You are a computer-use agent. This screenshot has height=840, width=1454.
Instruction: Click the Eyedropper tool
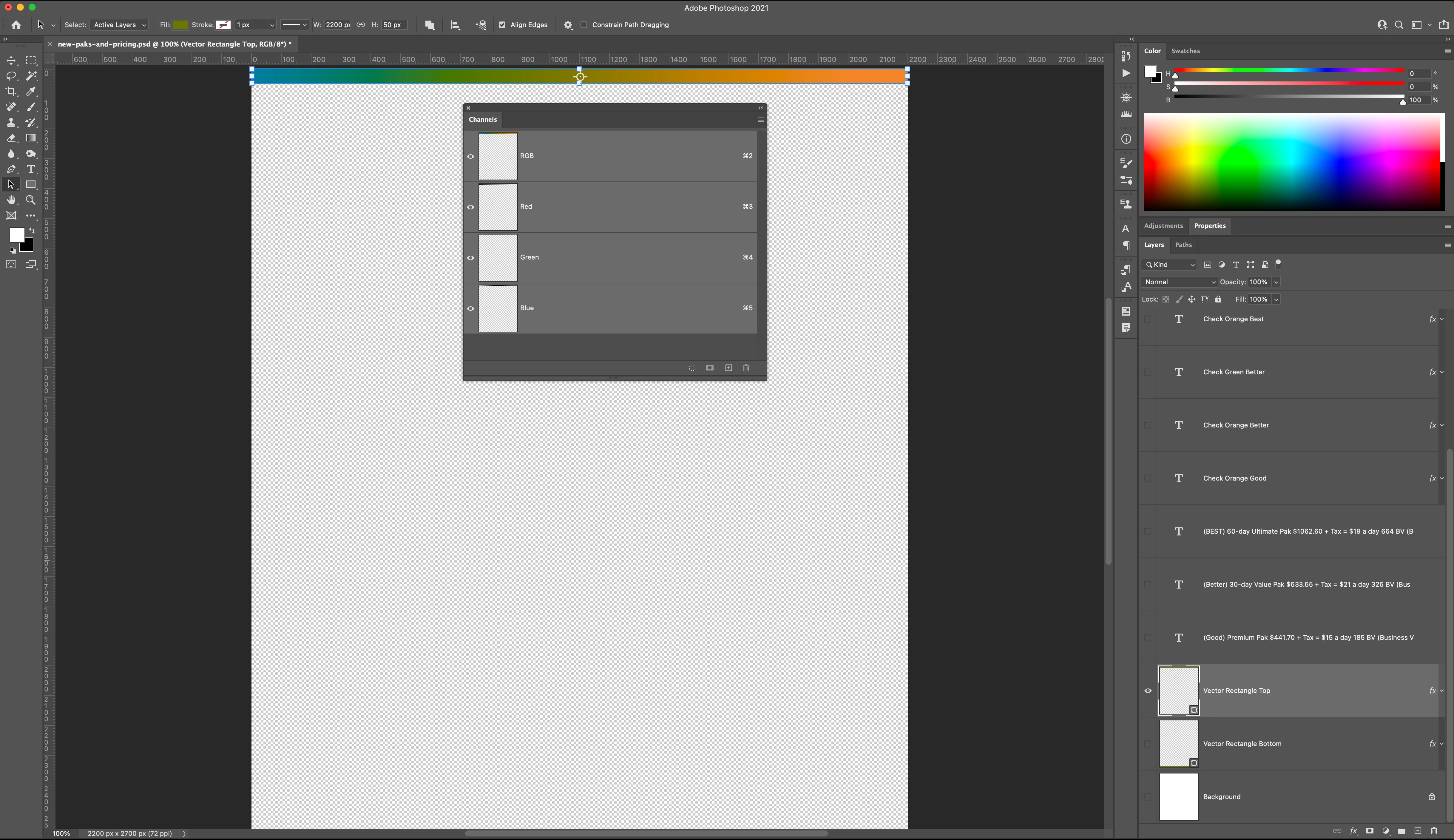click(31, 92)
